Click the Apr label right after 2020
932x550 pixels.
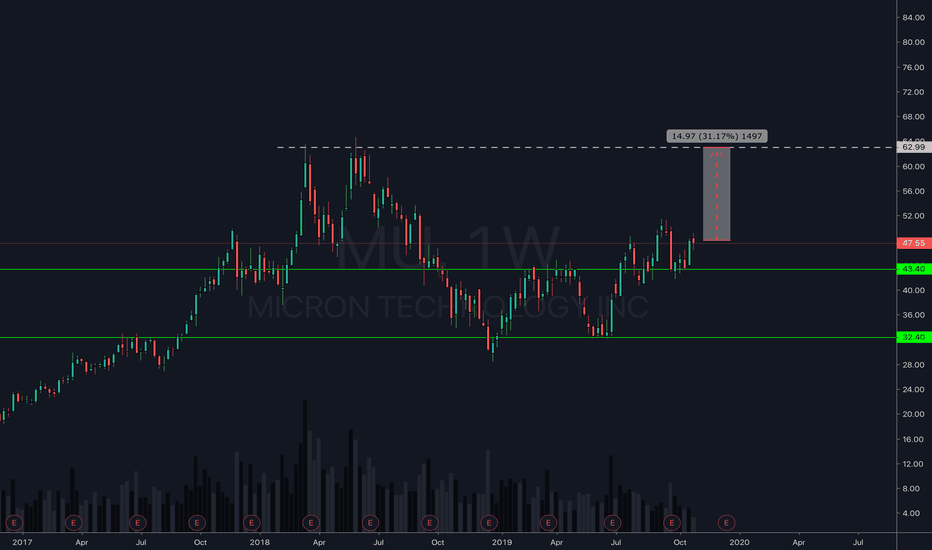coord(799,542)
